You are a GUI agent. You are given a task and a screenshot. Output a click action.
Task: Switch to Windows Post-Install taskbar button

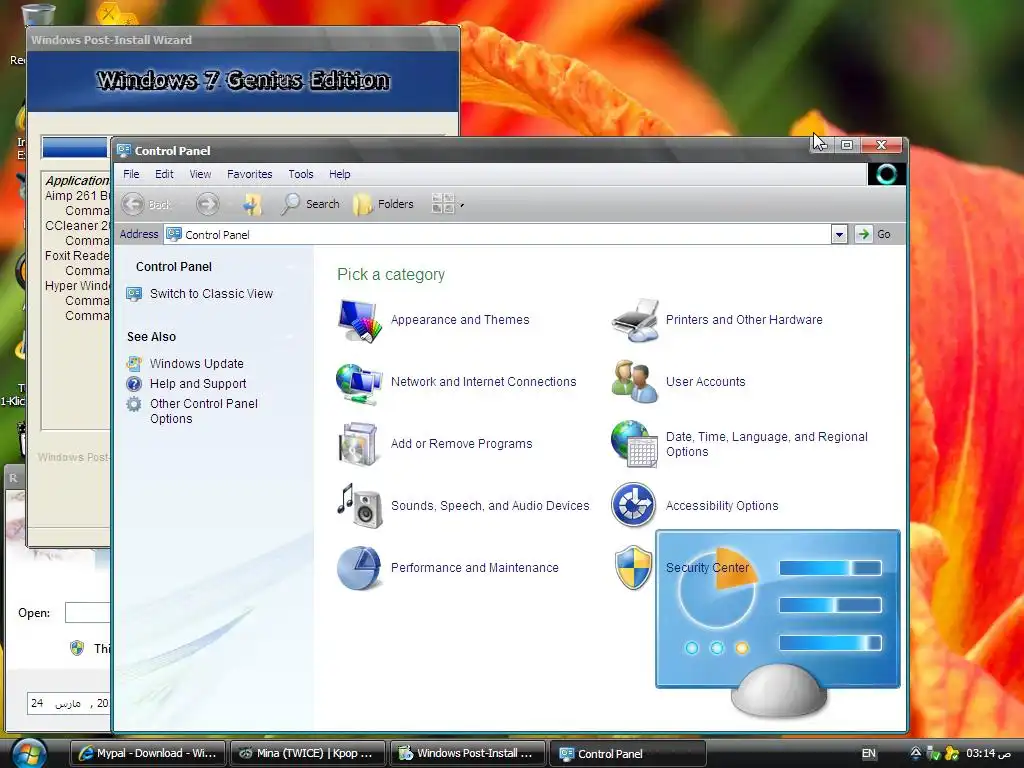pos(468,754)
